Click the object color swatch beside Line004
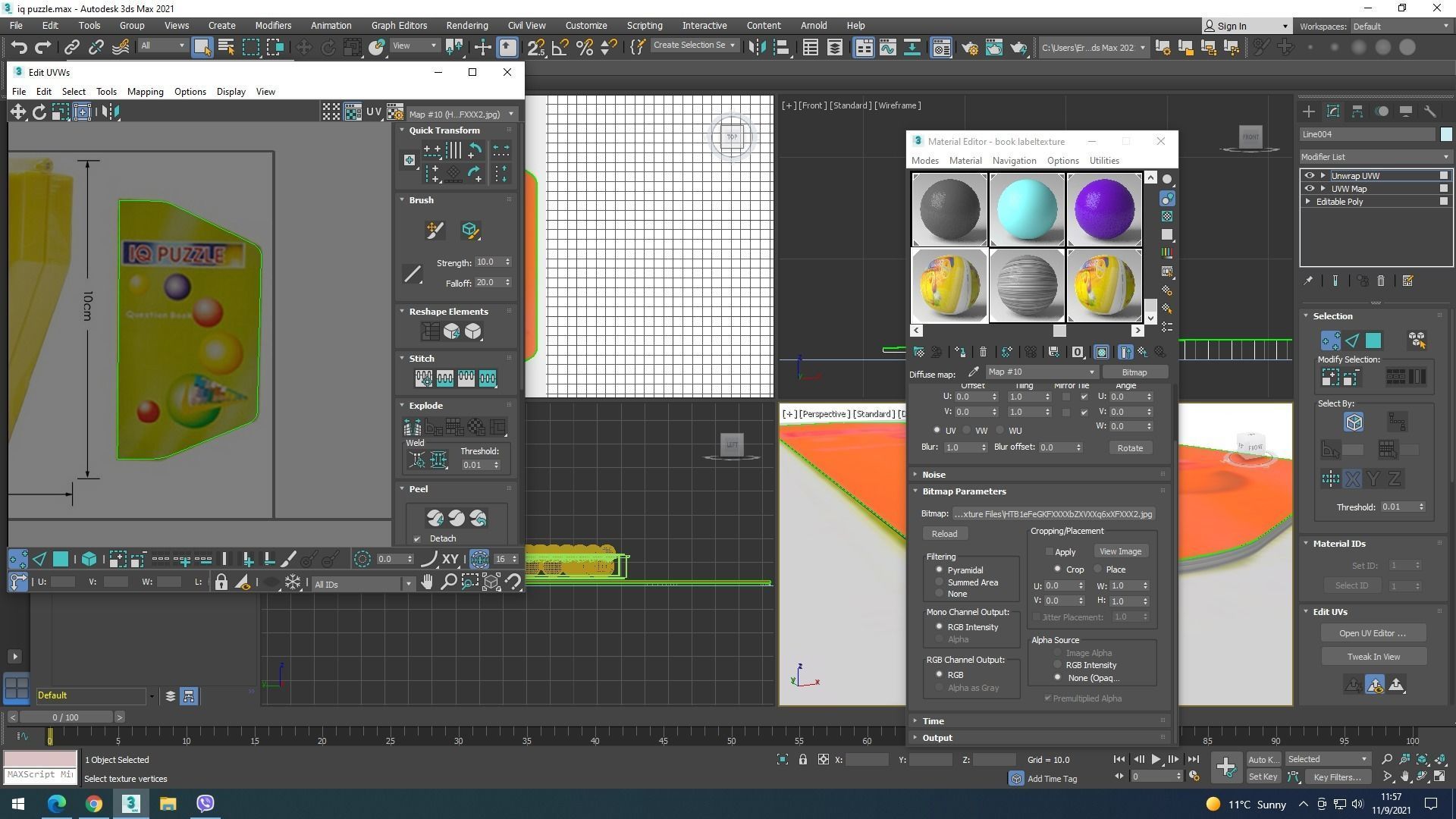The image size is (1456, 819). tap(1446, 134)
